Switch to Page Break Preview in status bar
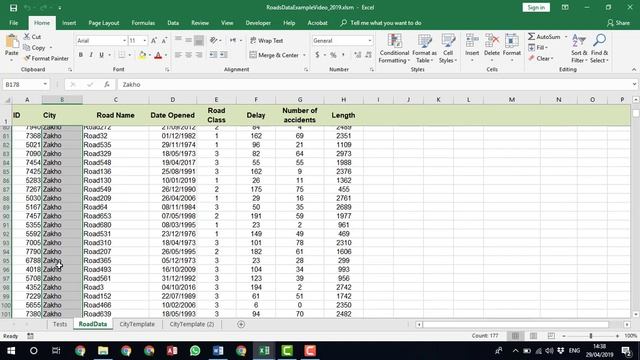 (551, 336)
